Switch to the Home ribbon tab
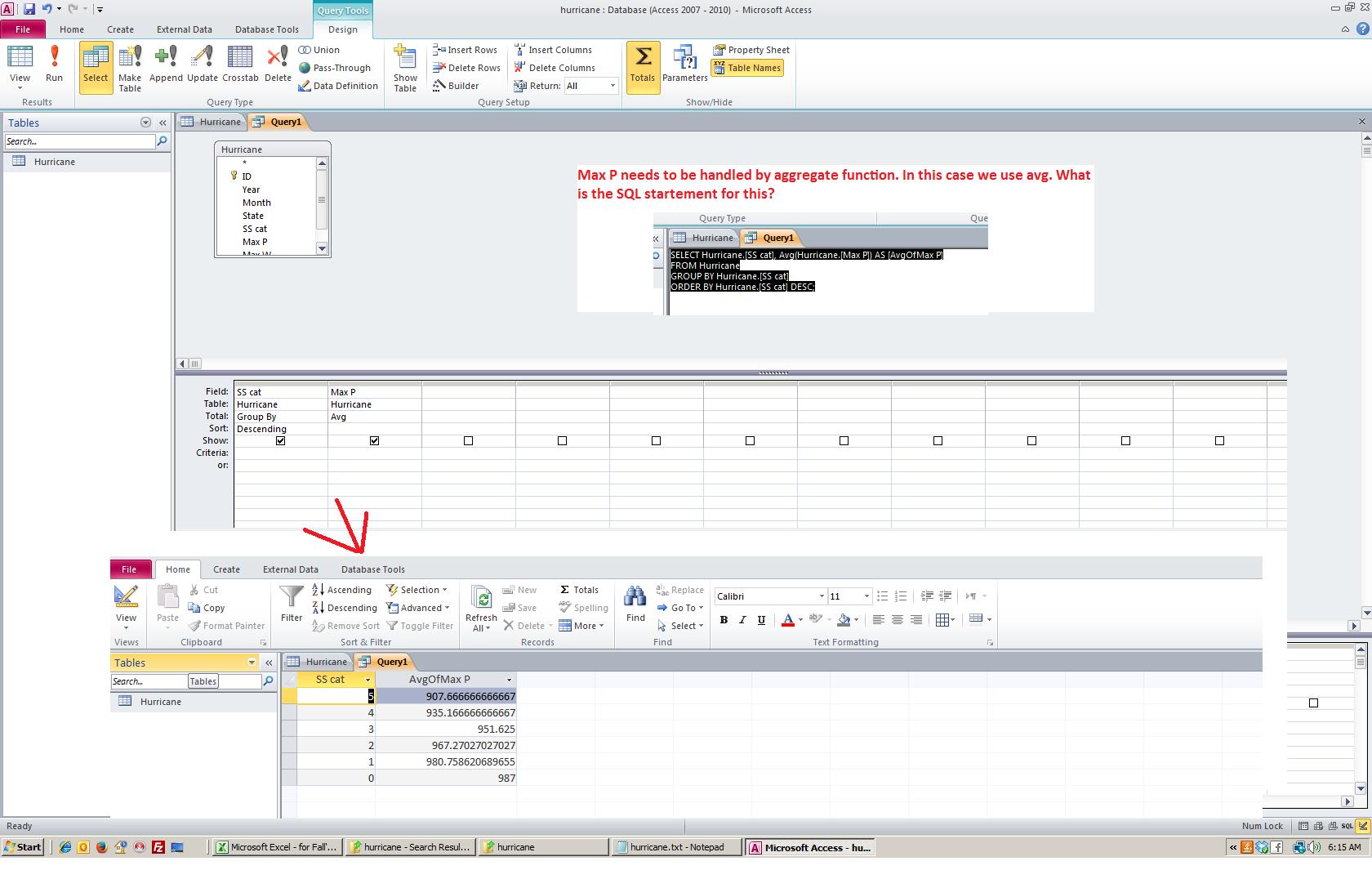The image size is (1372, 879). tap(72, 29)
